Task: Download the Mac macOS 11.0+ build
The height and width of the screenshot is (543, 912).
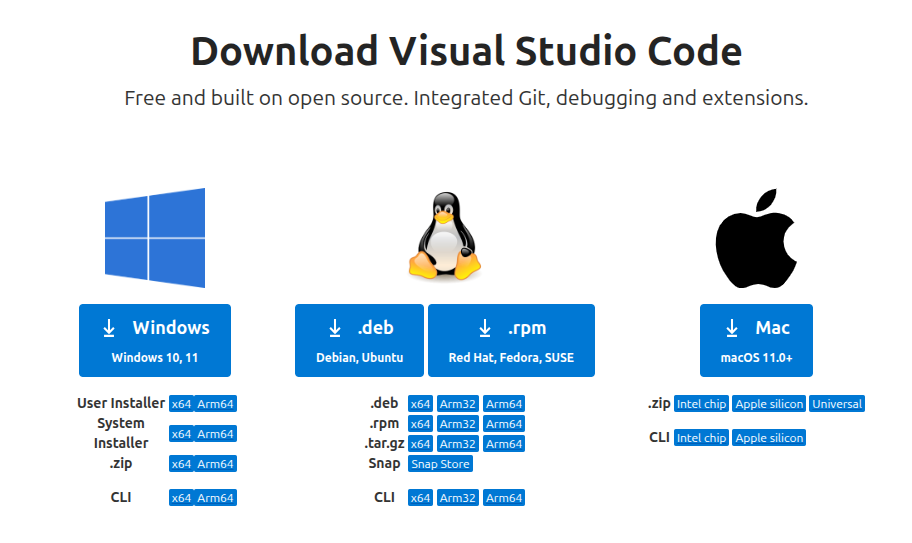Action: 756,340
